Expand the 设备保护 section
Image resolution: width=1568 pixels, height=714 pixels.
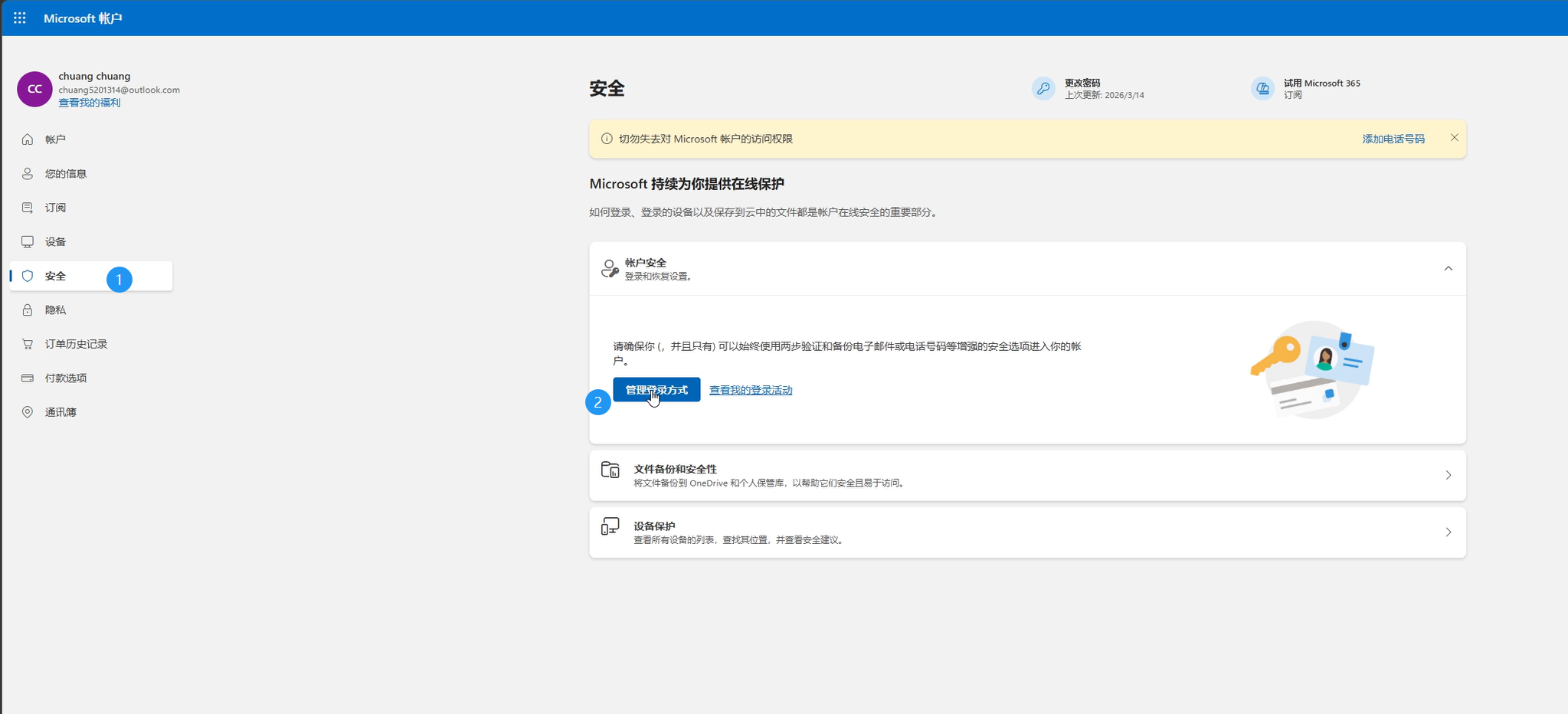1448,532
